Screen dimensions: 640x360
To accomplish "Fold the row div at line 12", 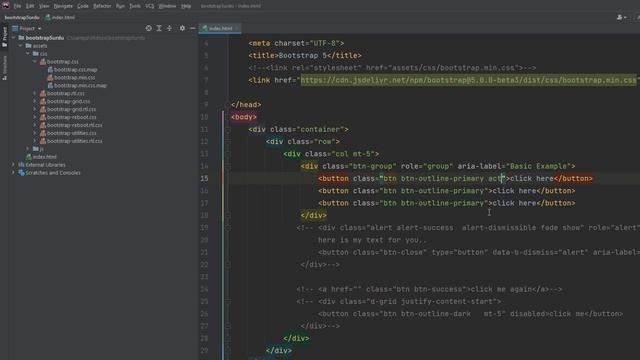I will click(228, 142).
